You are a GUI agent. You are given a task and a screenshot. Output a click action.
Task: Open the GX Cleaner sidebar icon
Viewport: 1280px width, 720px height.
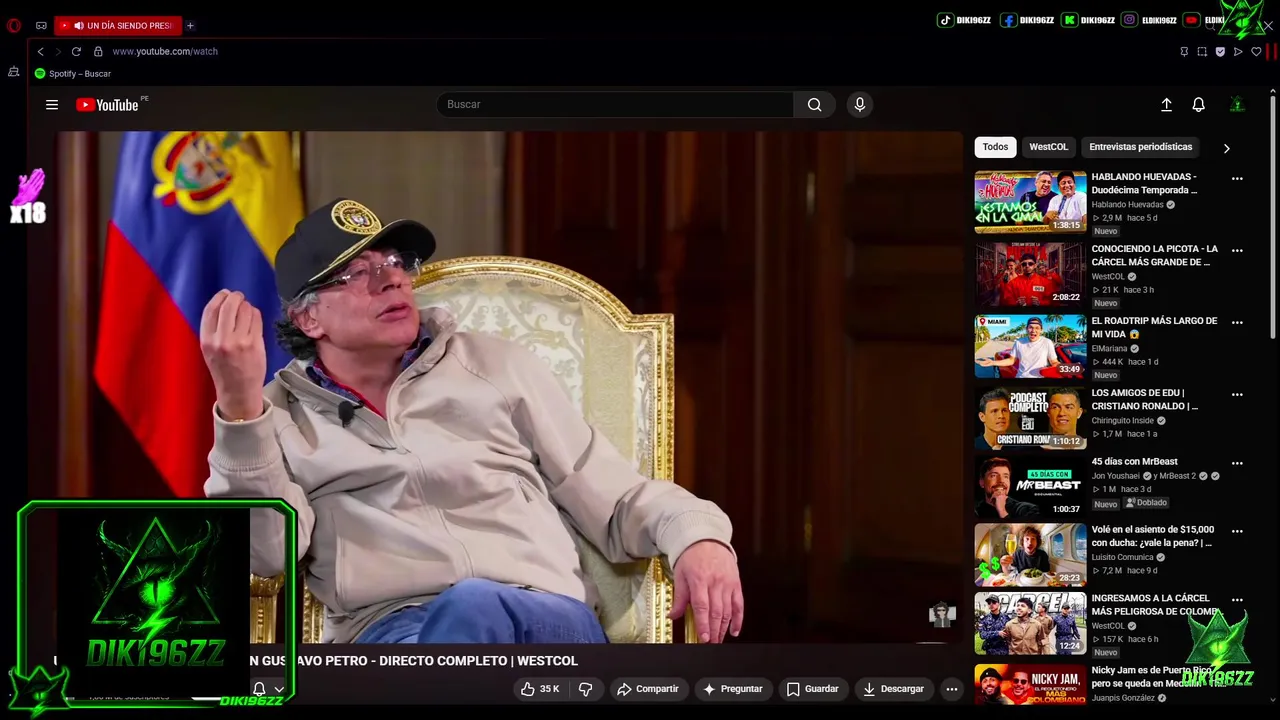(x=13, y=72)
